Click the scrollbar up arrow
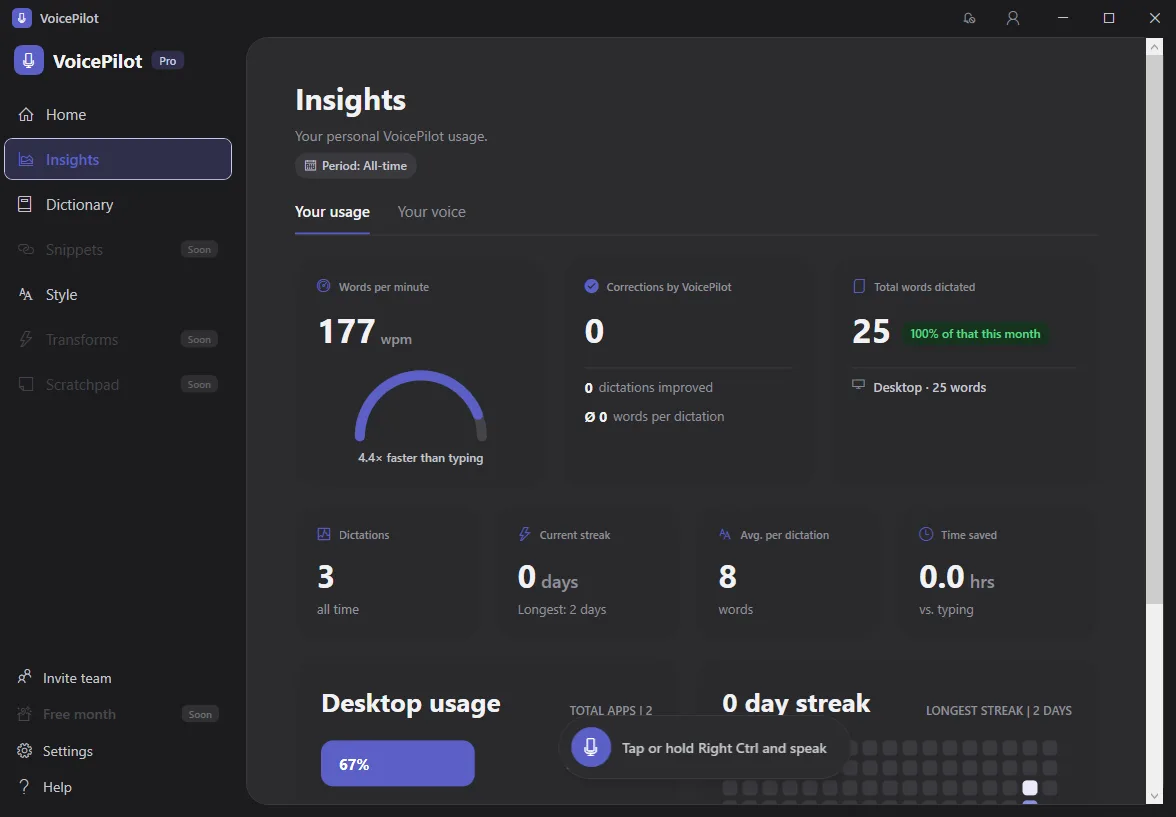 click(x=1154, y=47)
